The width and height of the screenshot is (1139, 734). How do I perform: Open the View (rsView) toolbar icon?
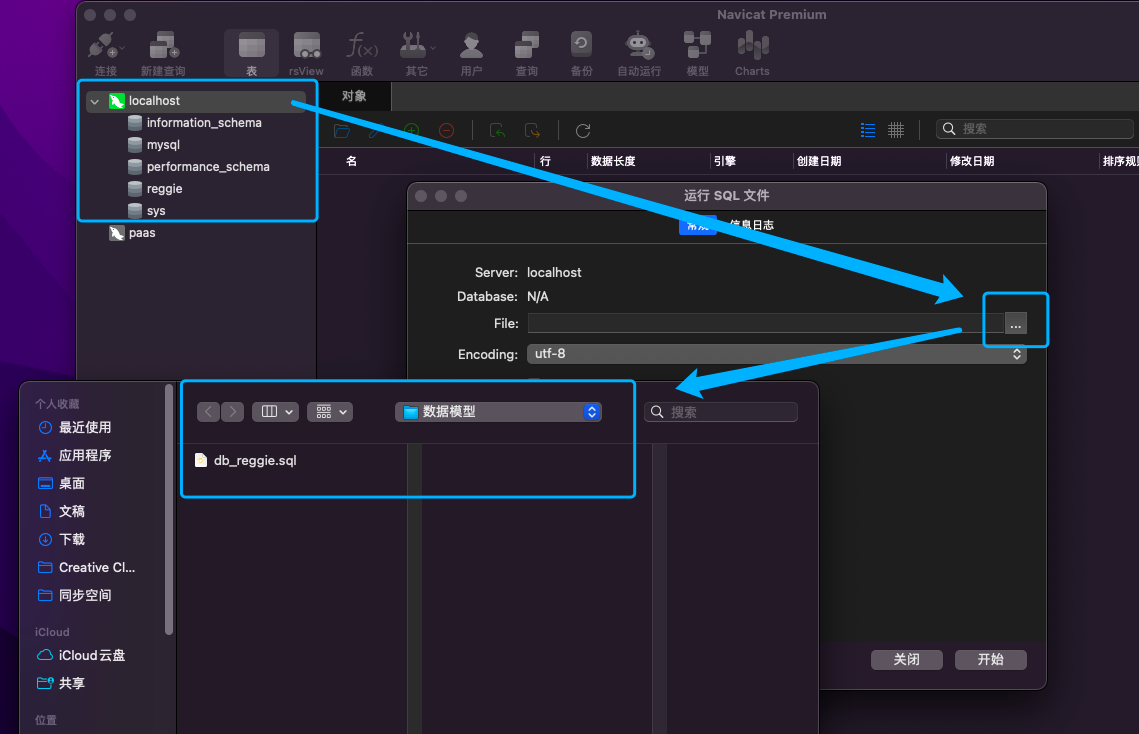point(307,53)
